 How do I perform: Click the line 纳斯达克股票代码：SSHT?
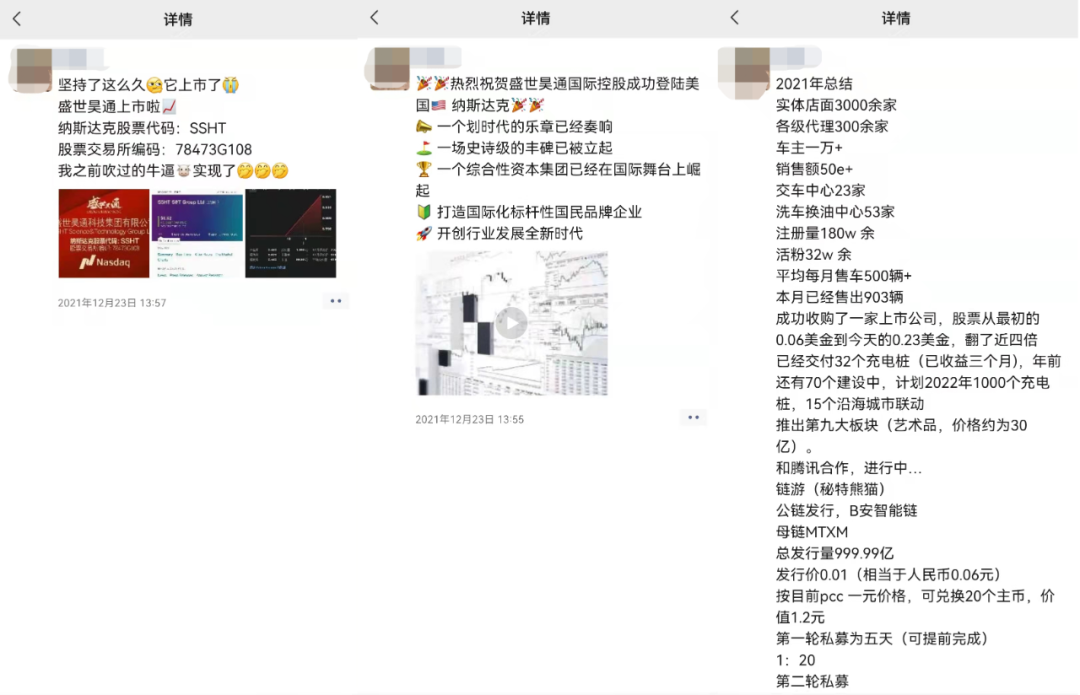[x=142, y=128]
